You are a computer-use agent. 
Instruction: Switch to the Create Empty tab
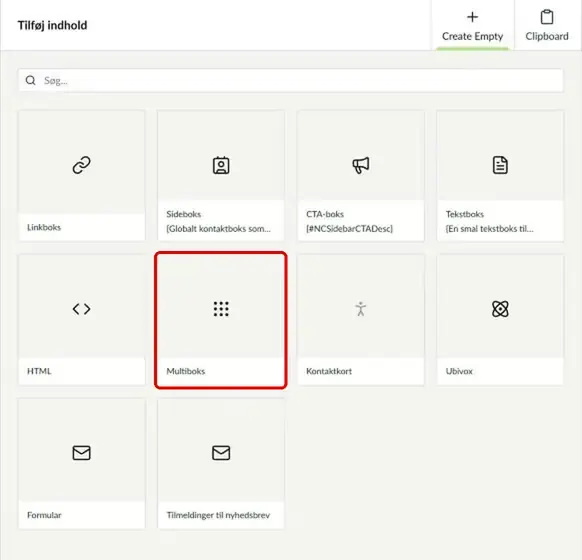coord(472,25)
